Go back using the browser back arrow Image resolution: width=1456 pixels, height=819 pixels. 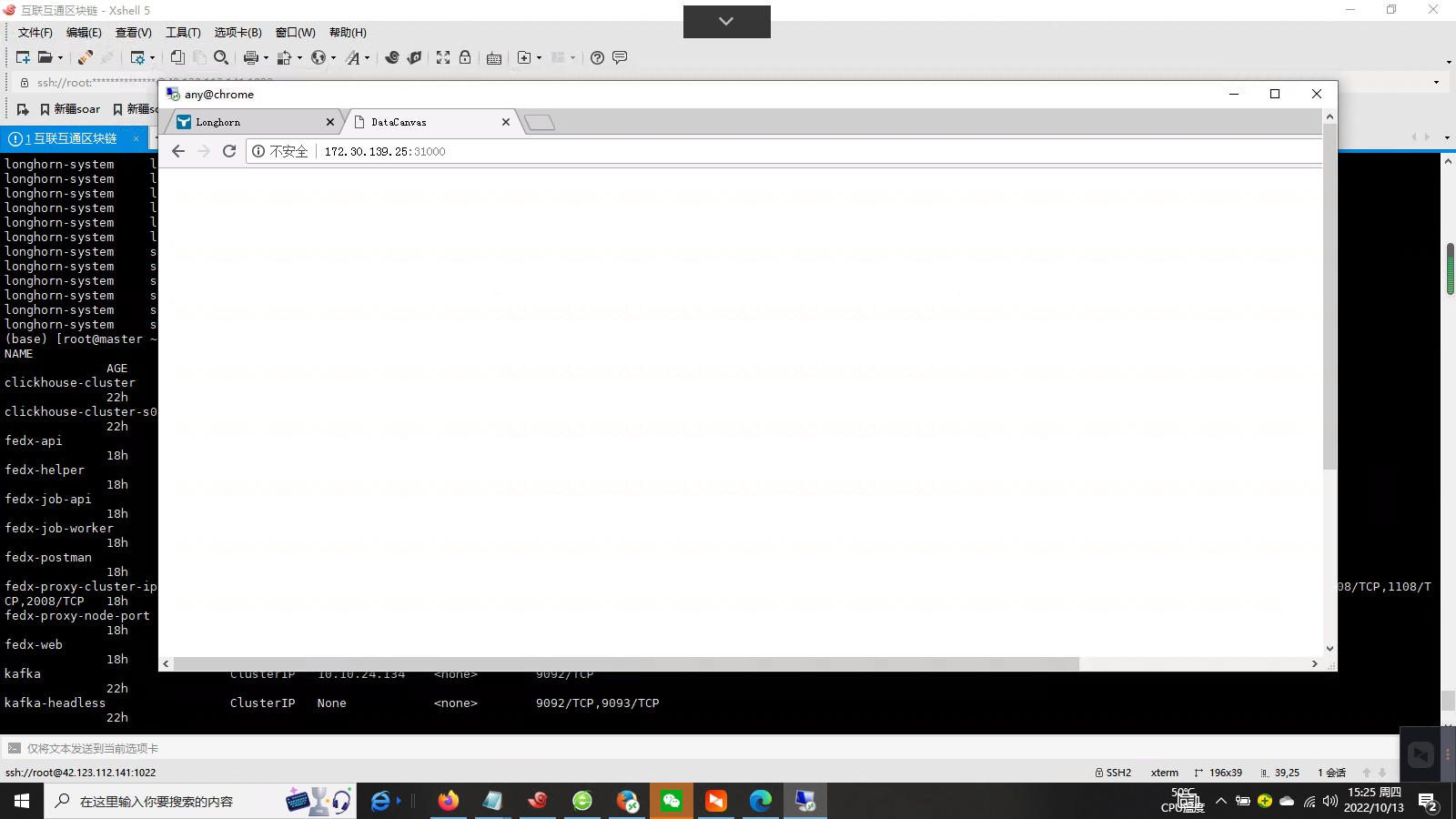(x=177, y=151)
